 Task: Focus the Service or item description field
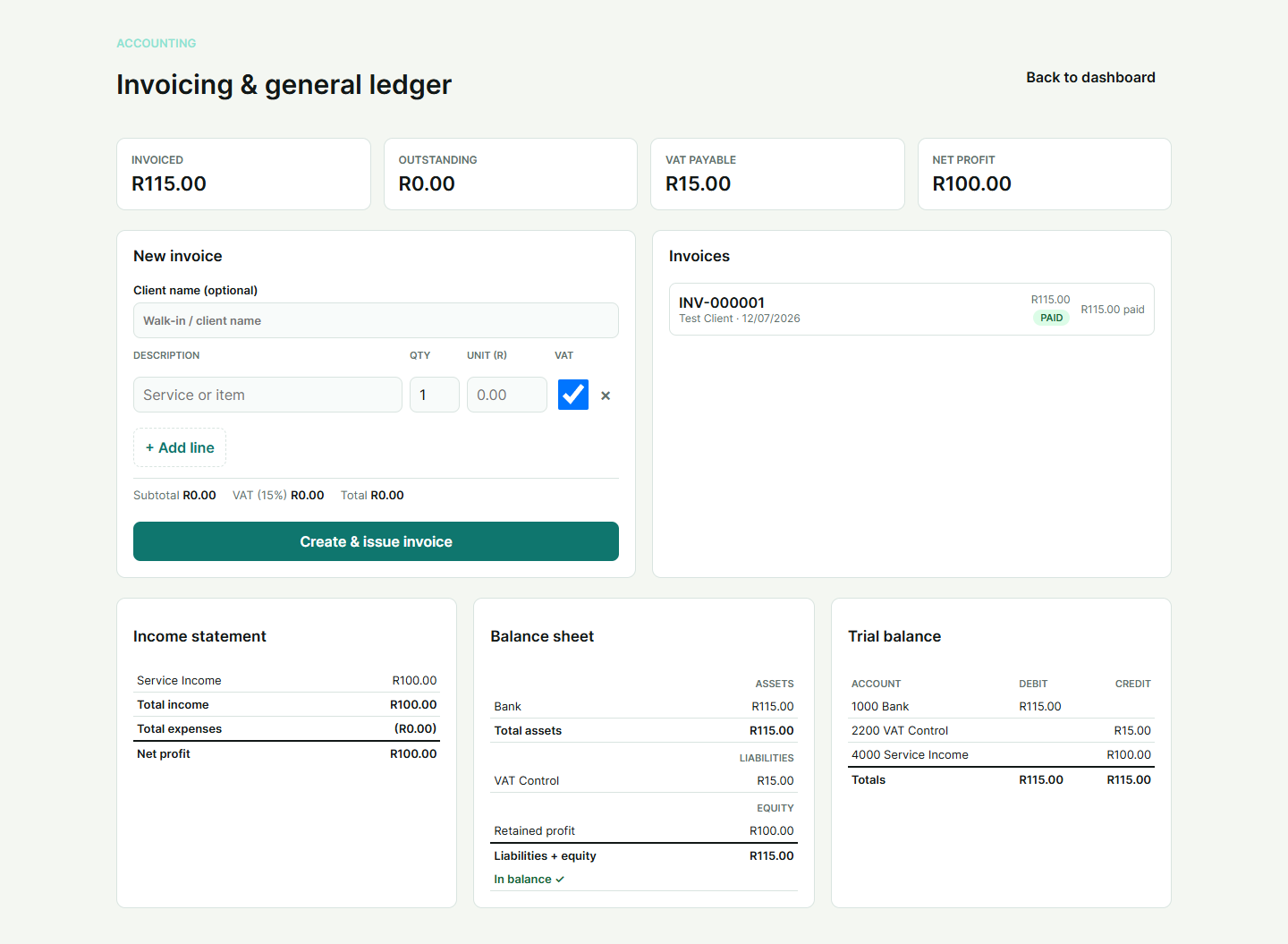[x=267, y=395]
